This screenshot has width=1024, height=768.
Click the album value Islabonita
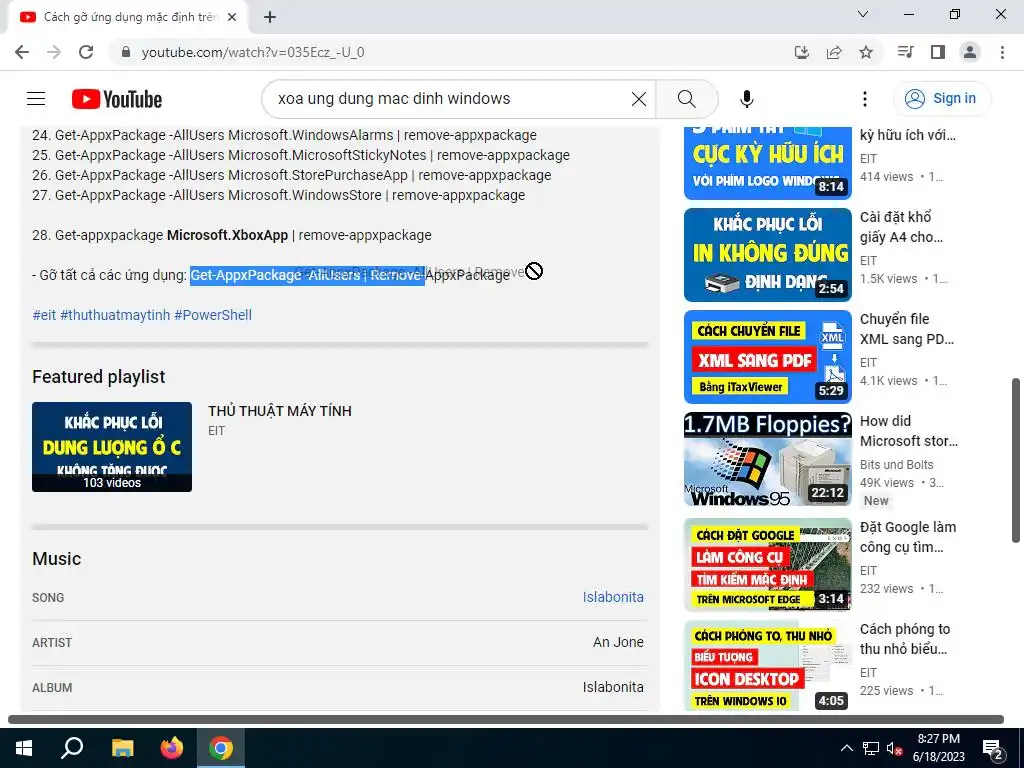[x=613, y=687]
